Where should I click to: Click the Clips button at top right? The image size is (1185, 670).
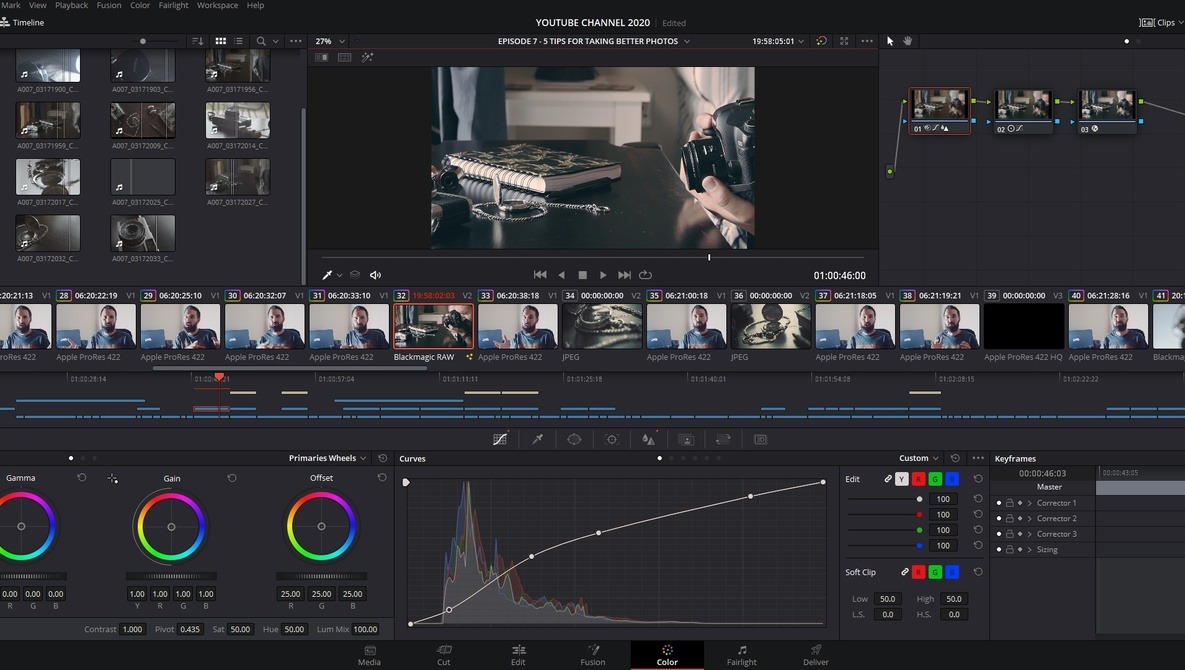pos(1159,22)
